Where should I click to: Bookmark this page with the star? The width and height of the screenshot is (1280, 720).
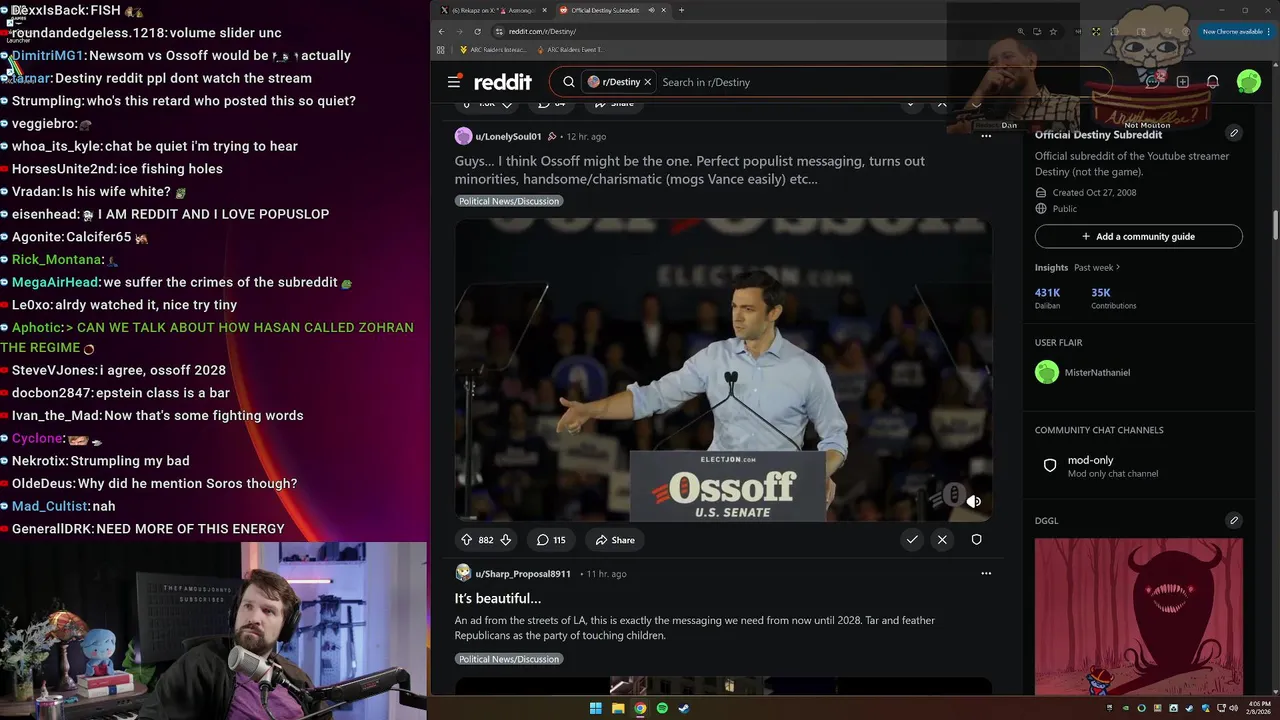[1053, 31]
